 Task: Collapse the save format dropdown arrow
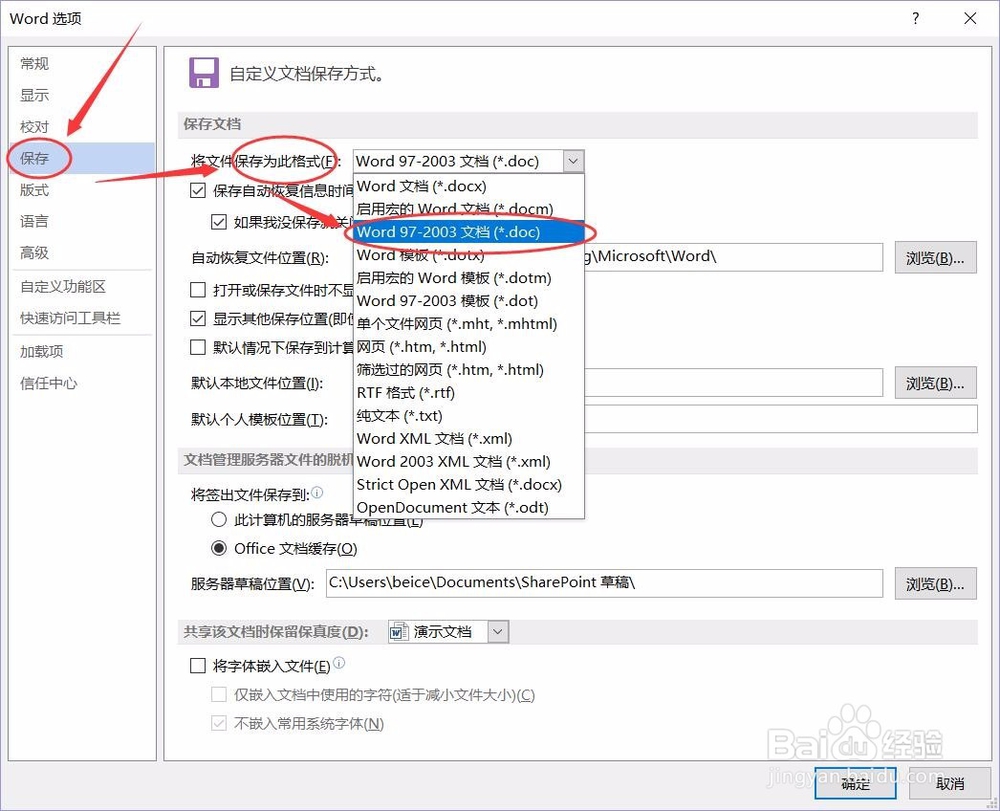[x=573, y=161]
